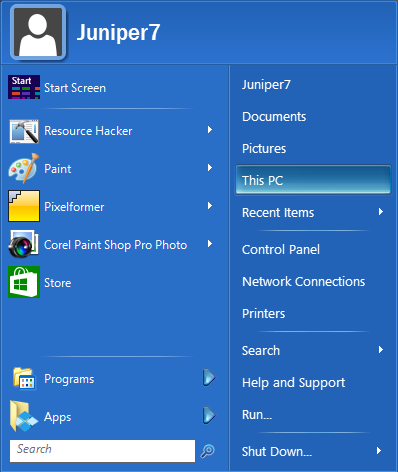Viewport: 398px width, 472px height.
Task: Launch Resource Hacker from its hammer icon
Action: [24, 131]
